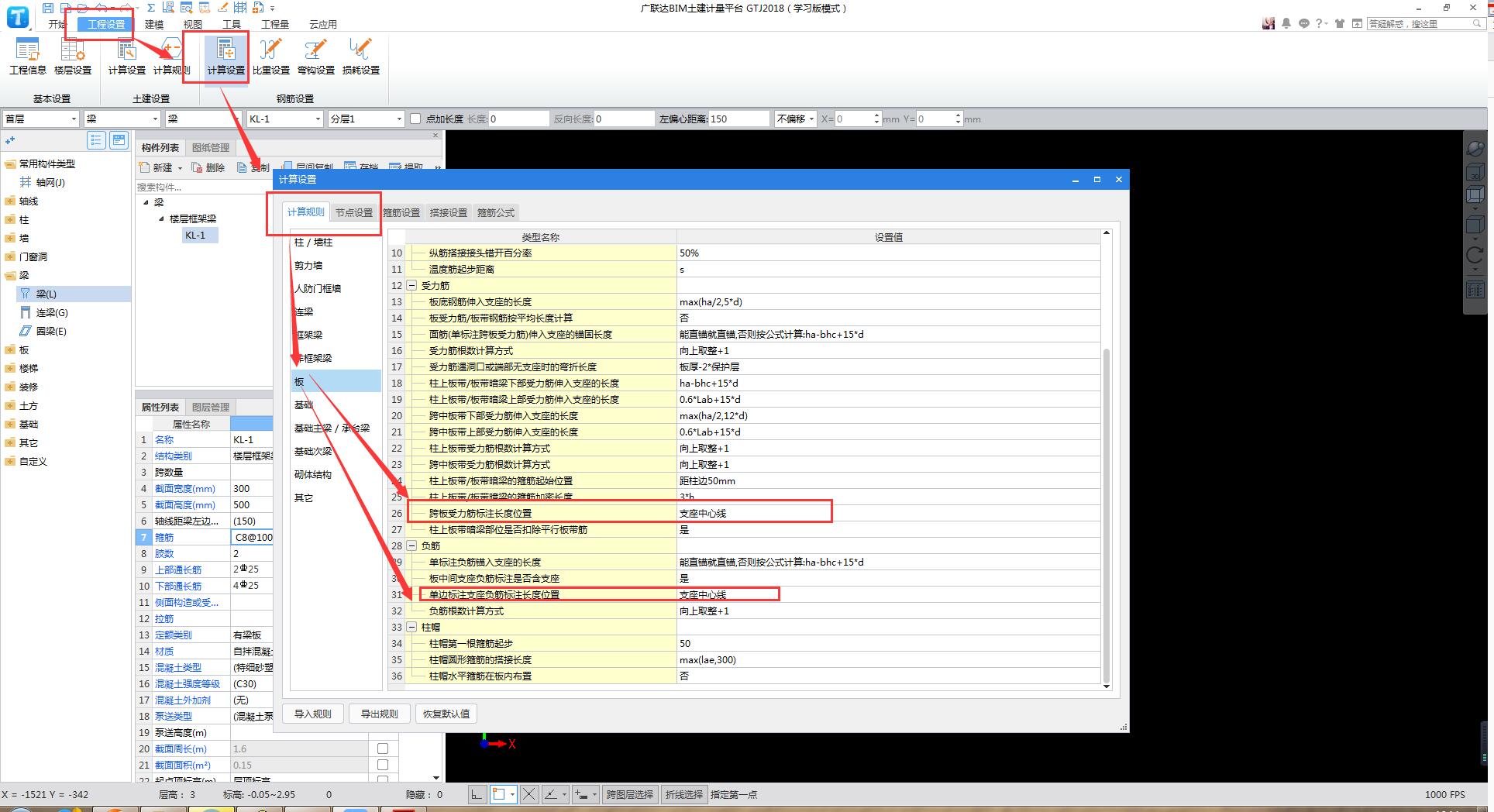This screenshot has height=812, width=1494.
Task: Click 计算设置 under 土建设置 group
Action: click(127, 57)
